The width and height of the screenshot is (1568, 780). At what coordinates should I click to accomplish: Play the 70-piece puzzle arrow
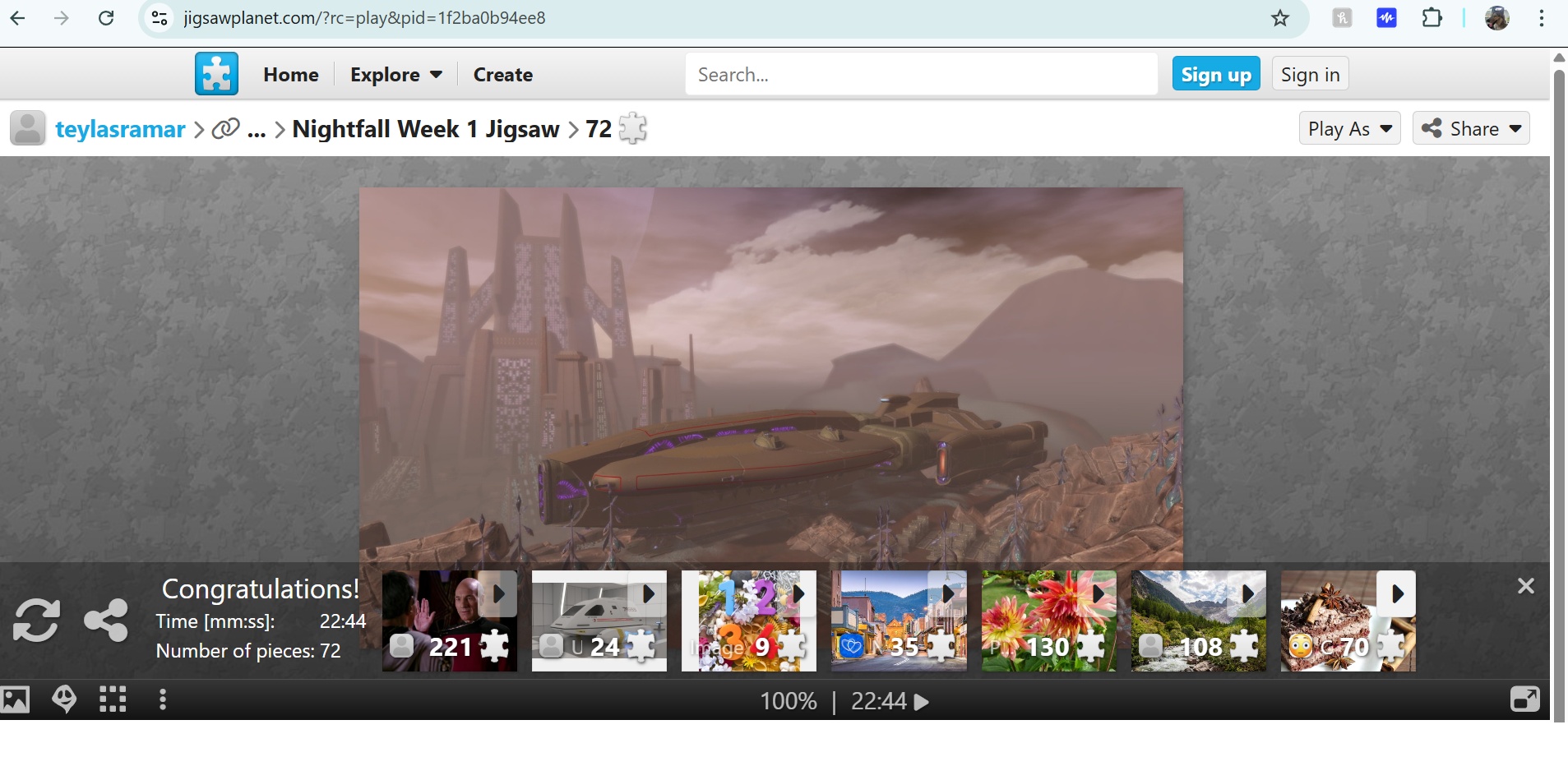[1397, 594]
